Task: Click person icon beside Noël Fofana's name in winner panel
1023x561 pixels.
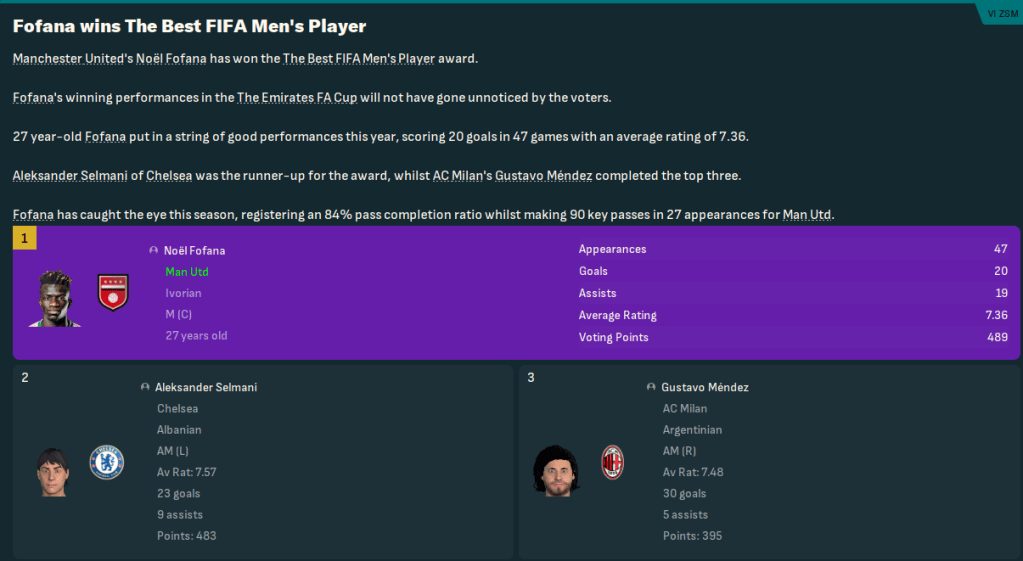Action: pos(153,251)
